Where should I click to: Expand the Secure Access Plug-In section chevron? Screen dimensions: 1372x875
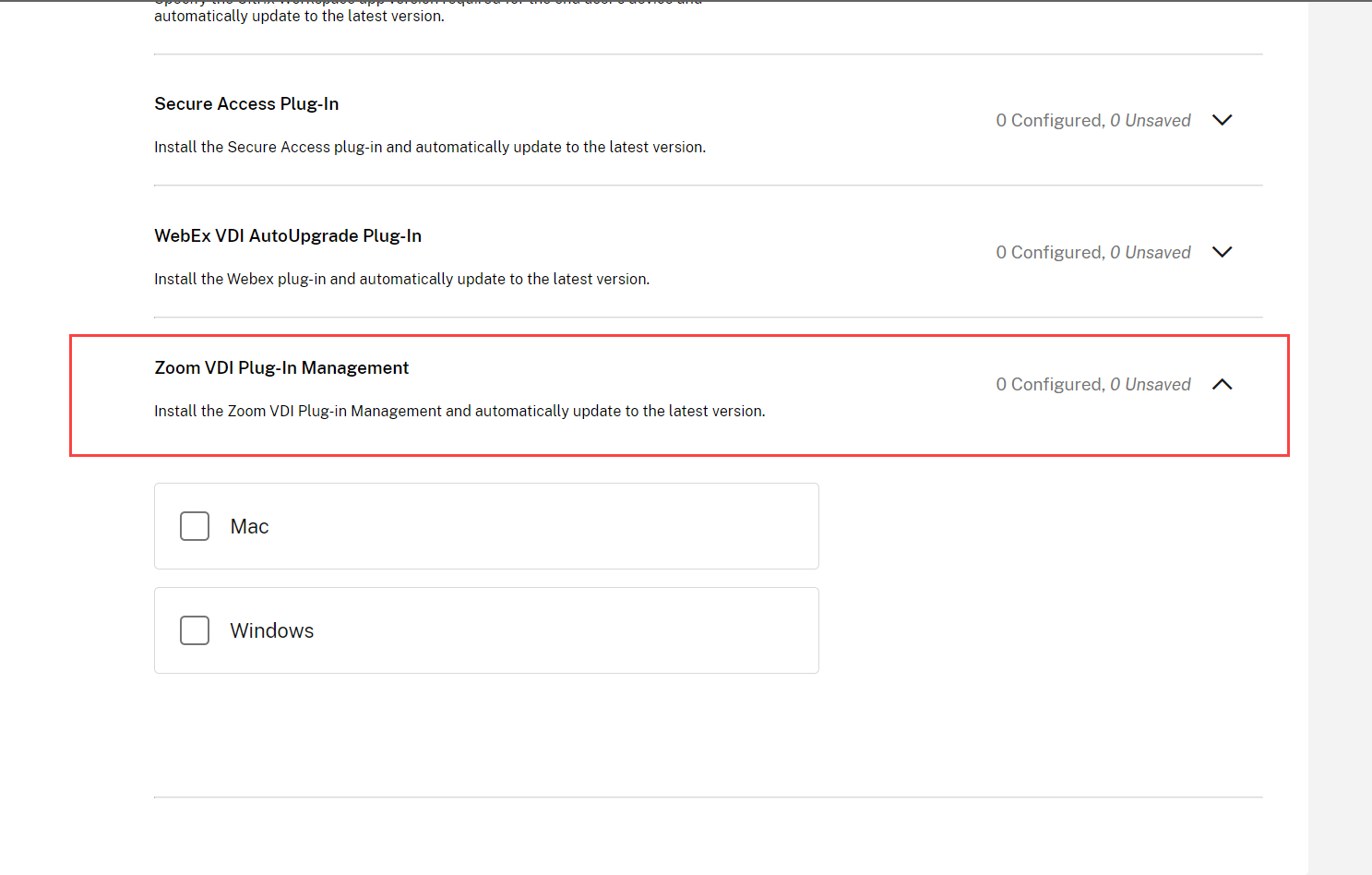click(1222, 120)
